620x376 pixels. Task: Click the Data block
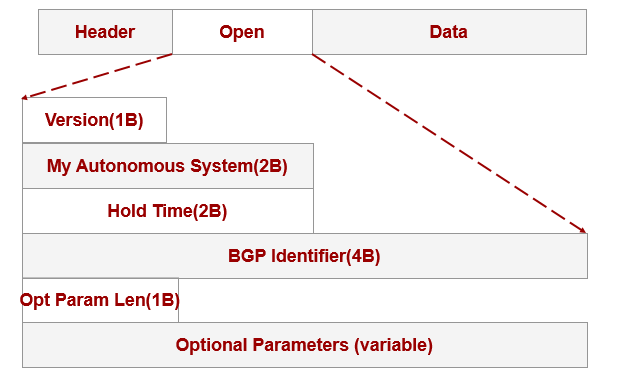449,32
